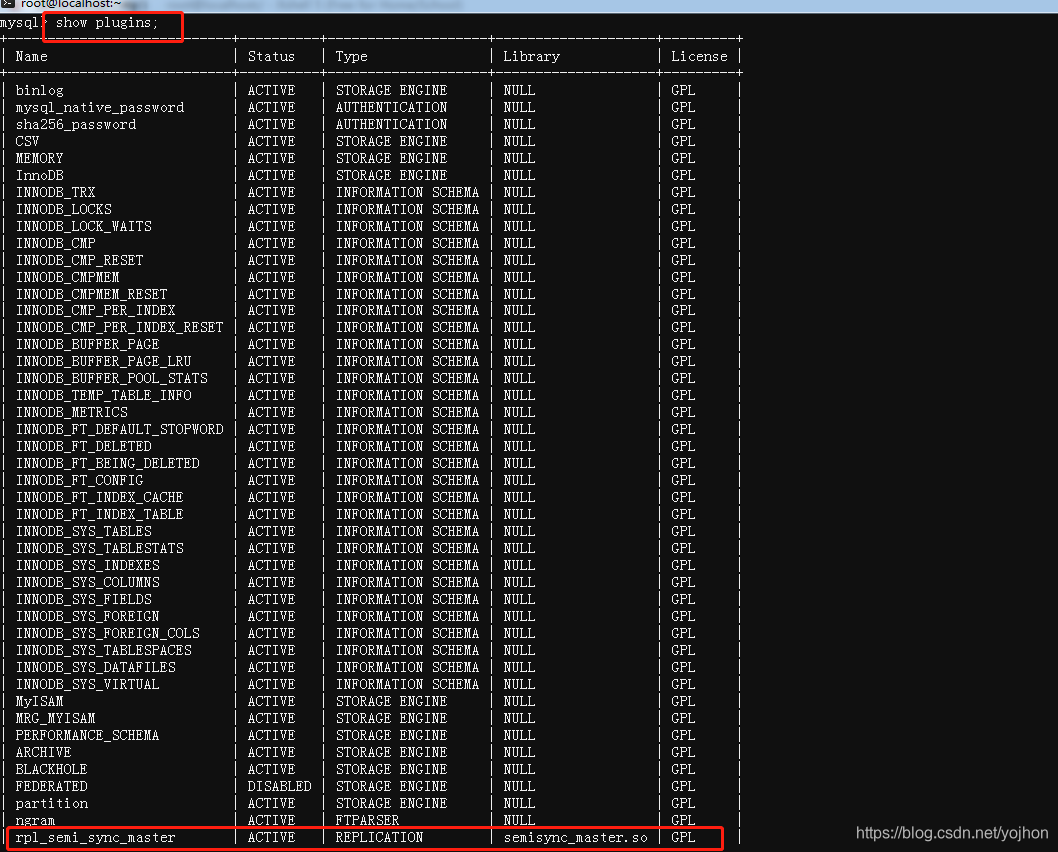Image resolution: width=1058 pixels, height=852 pixels.
Task: Click the terminal icon in the title bar
Action: [10, 5]
